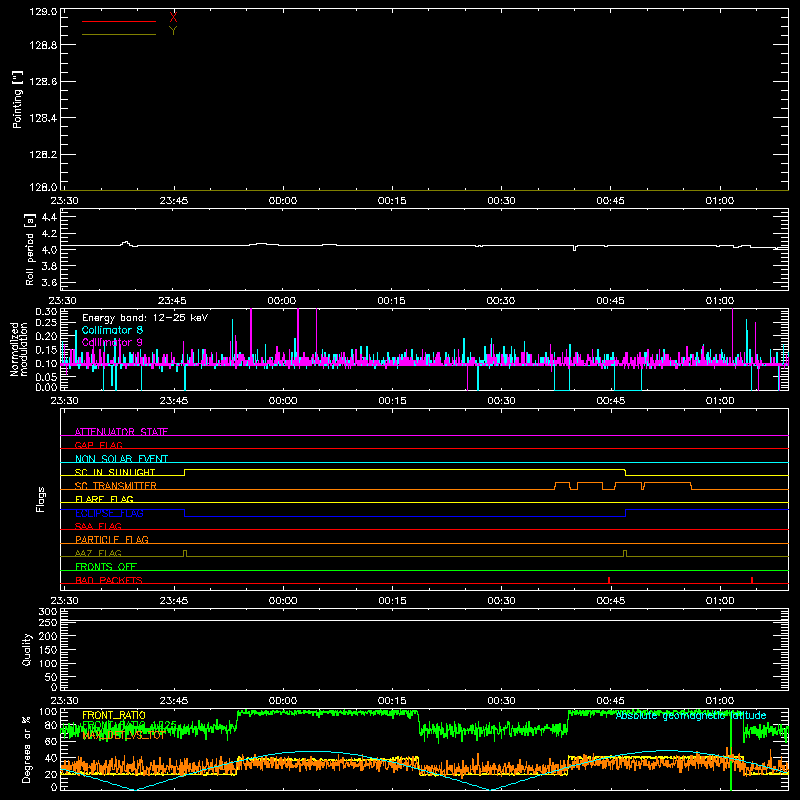Select the magenta 'Collimator 9' legend label

[112, 342]
